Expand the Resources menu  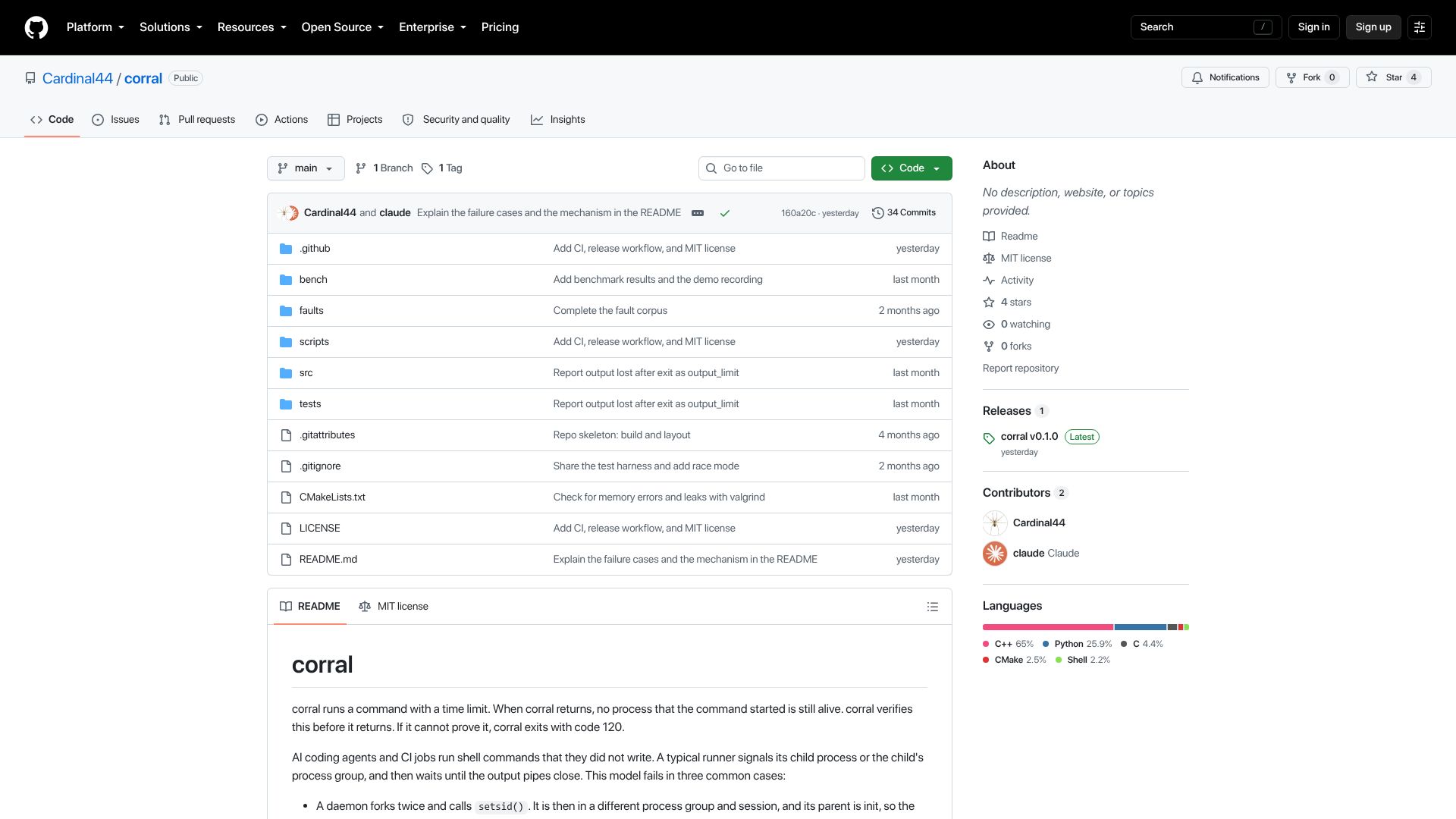(252, 27)
